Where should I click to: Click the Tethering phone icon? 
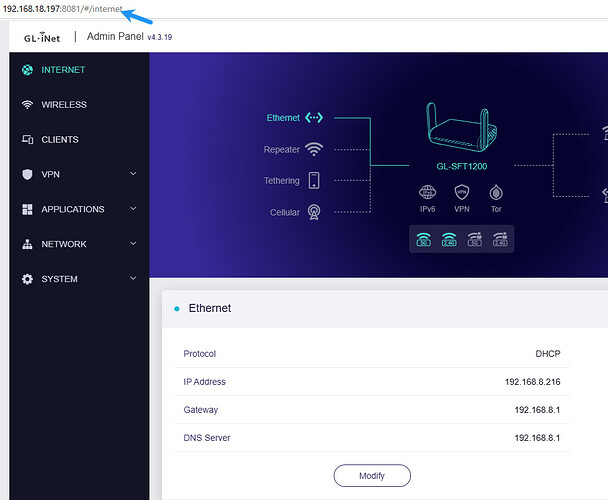pyautogui.click(x=314, y=180)
